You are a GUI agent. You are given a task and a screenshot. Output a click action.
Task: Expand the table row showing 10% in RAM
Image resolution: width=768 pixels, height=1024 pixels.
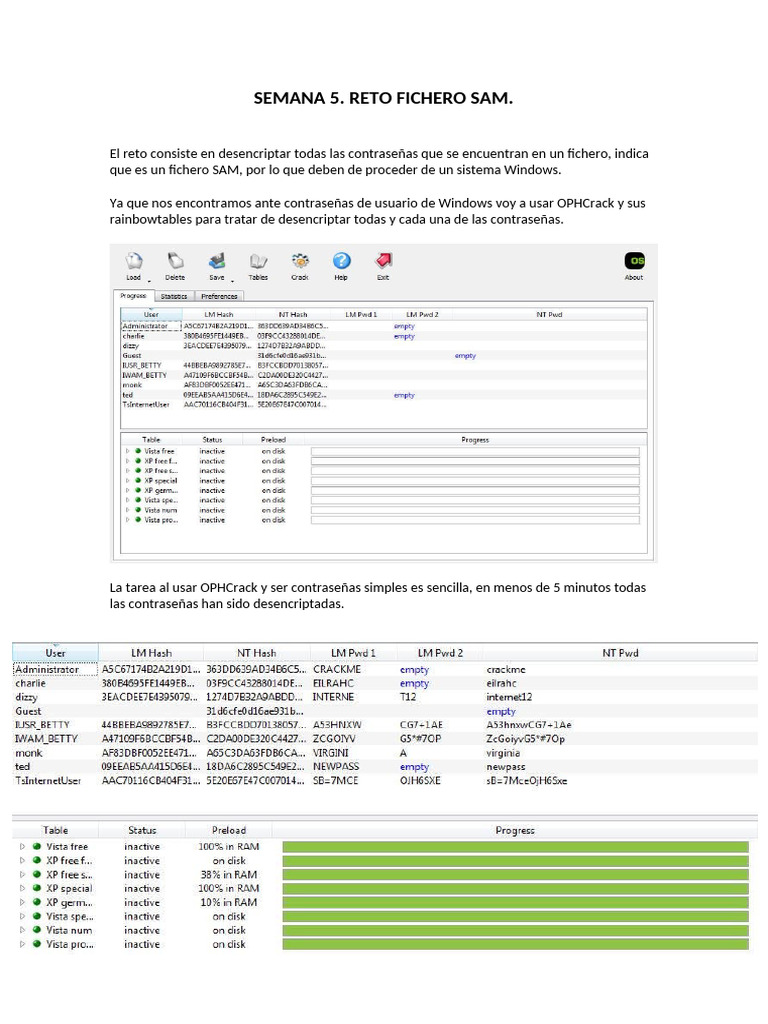click(22, 902)
